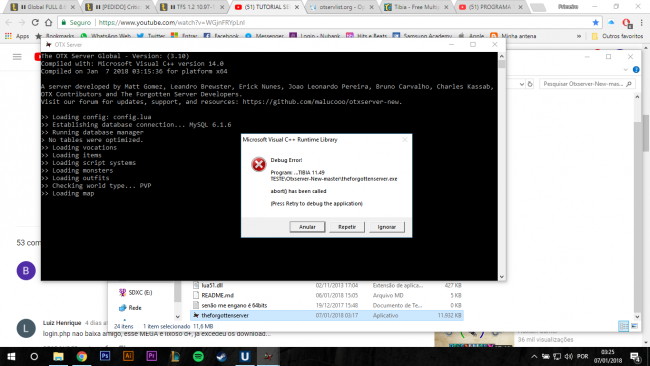
Task: Click the volume speaker tray icon
Action: pos(568,356)
